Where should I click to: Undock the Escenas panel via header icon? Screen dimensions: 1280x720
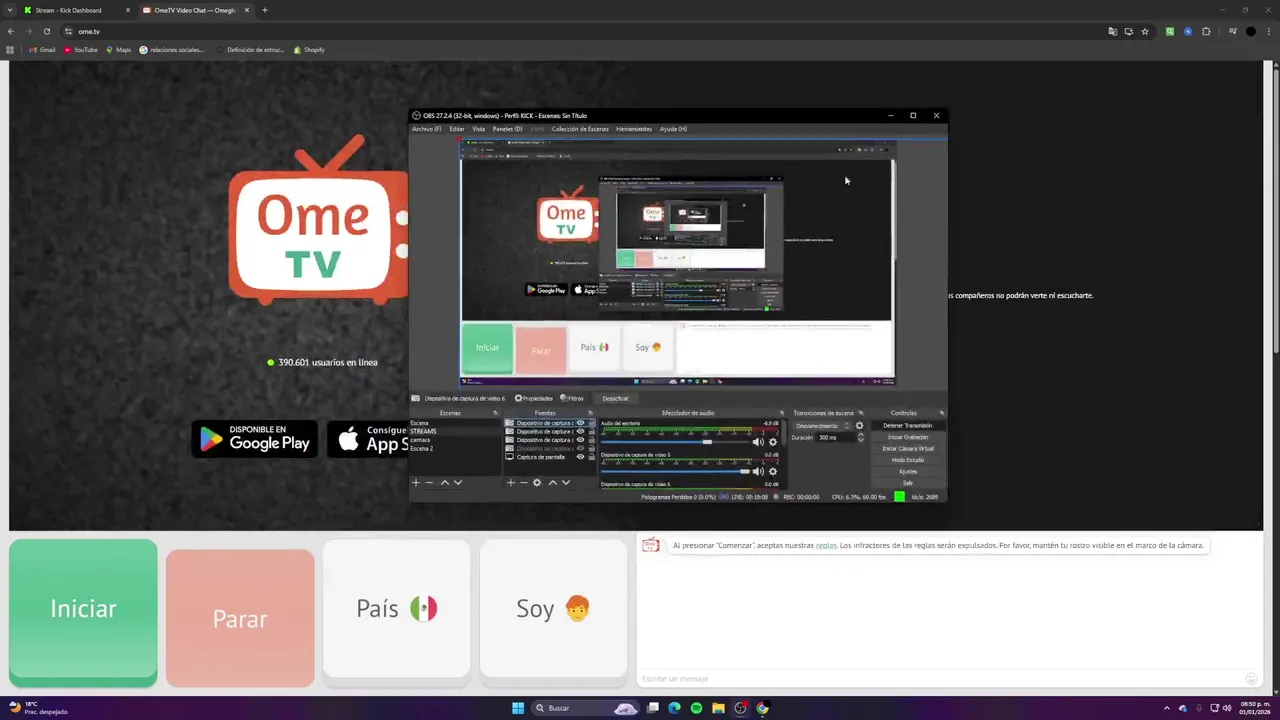click(495, 413)
